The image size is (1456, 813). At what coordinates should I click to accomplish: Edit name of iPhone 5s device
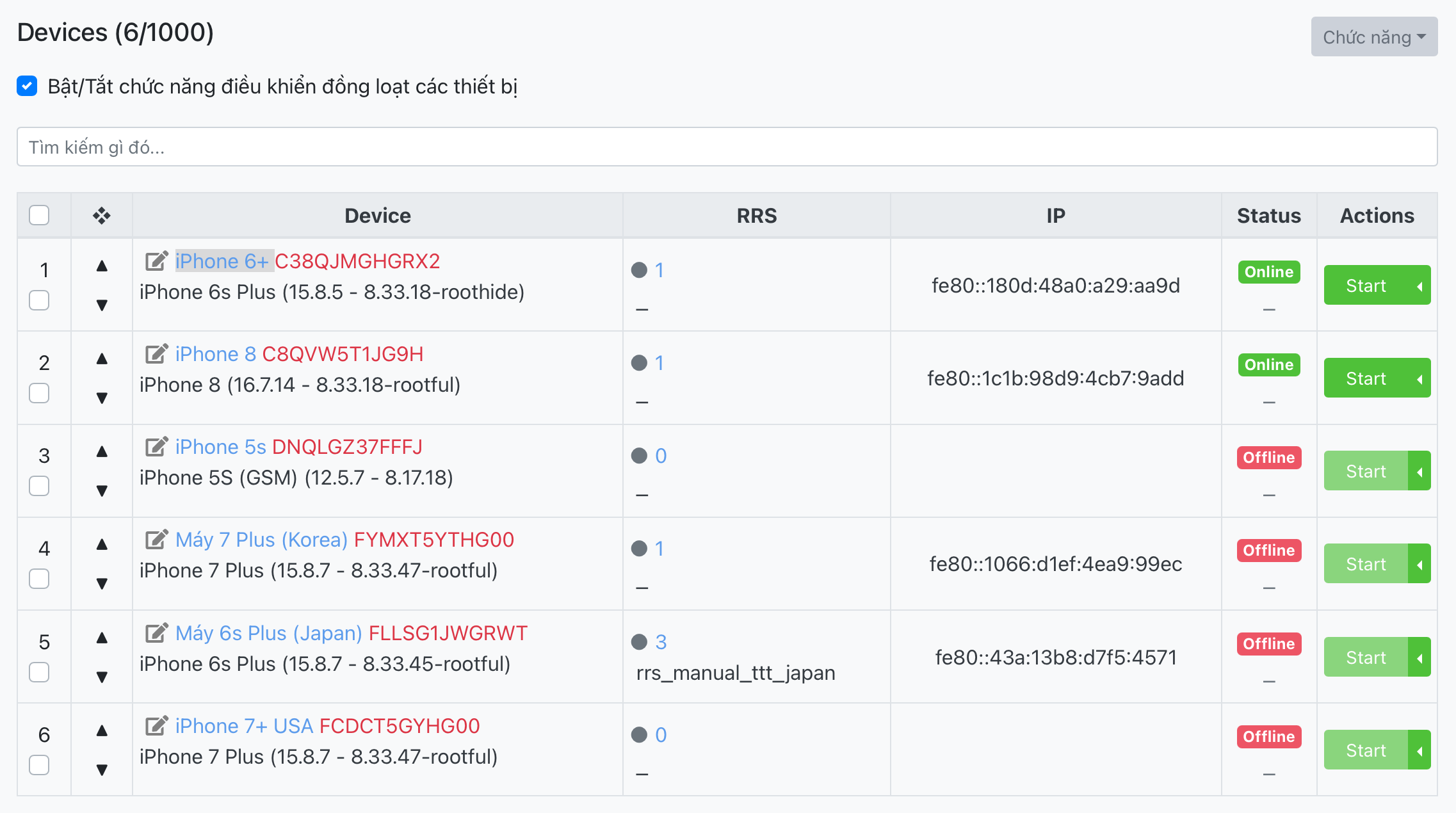[156, 446]
